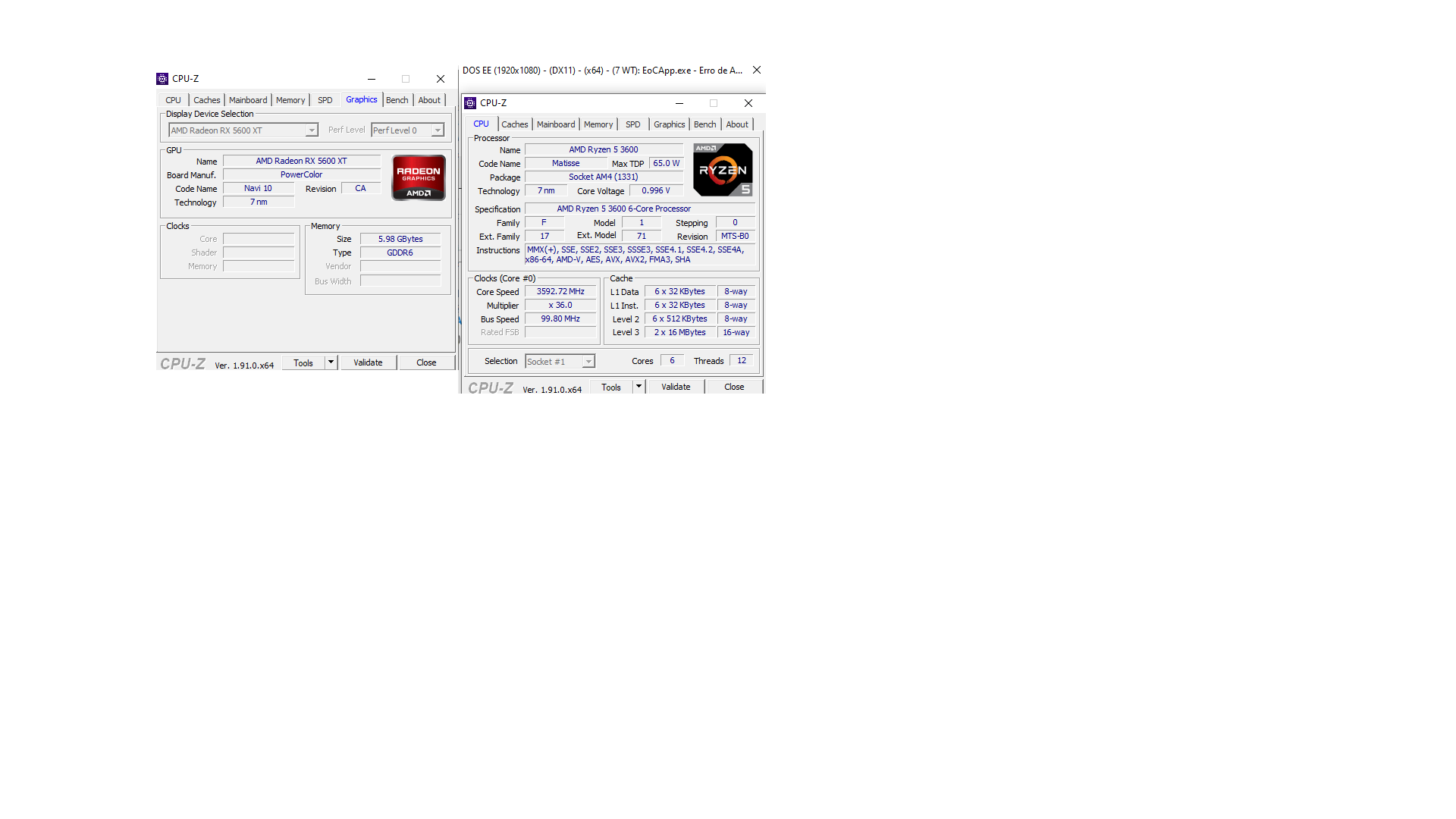Minimize the right CPU-Z window
This screenshot has height=819, width=1456.
click(x=679, y=103)
